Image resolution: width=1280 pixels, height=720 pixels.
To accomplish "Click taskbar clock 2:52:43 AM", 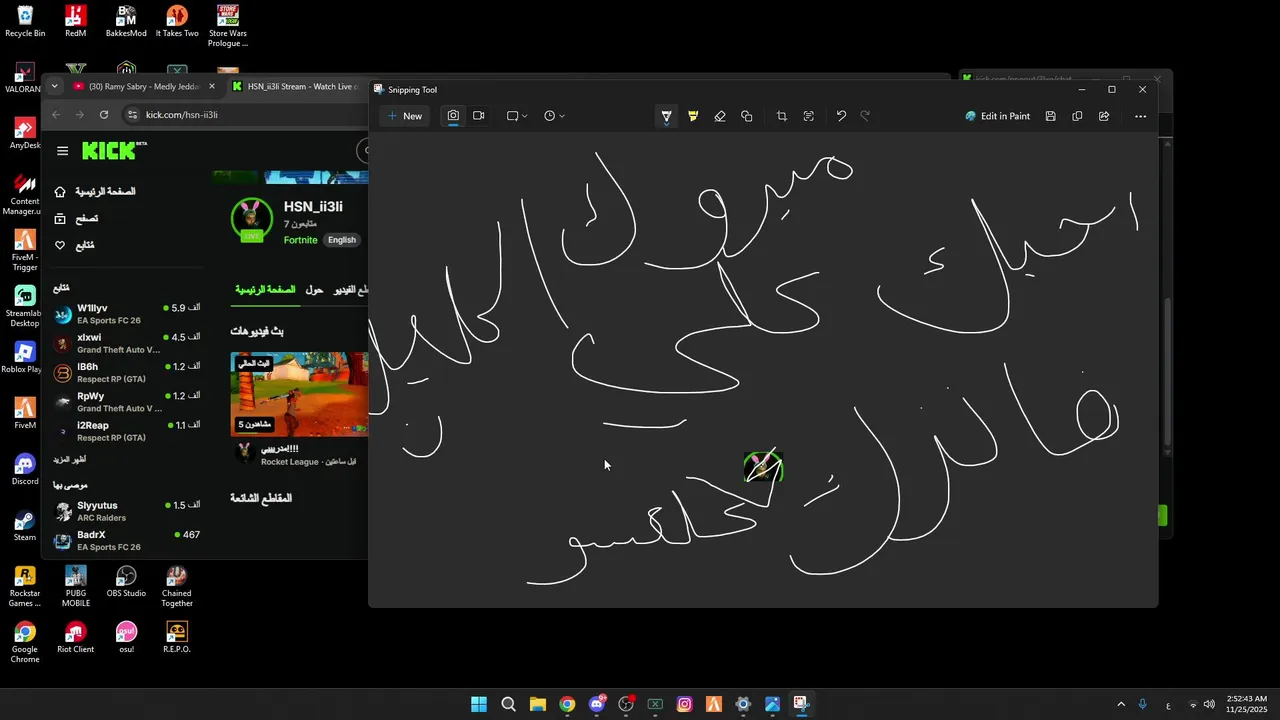I will pos(1246,704).
